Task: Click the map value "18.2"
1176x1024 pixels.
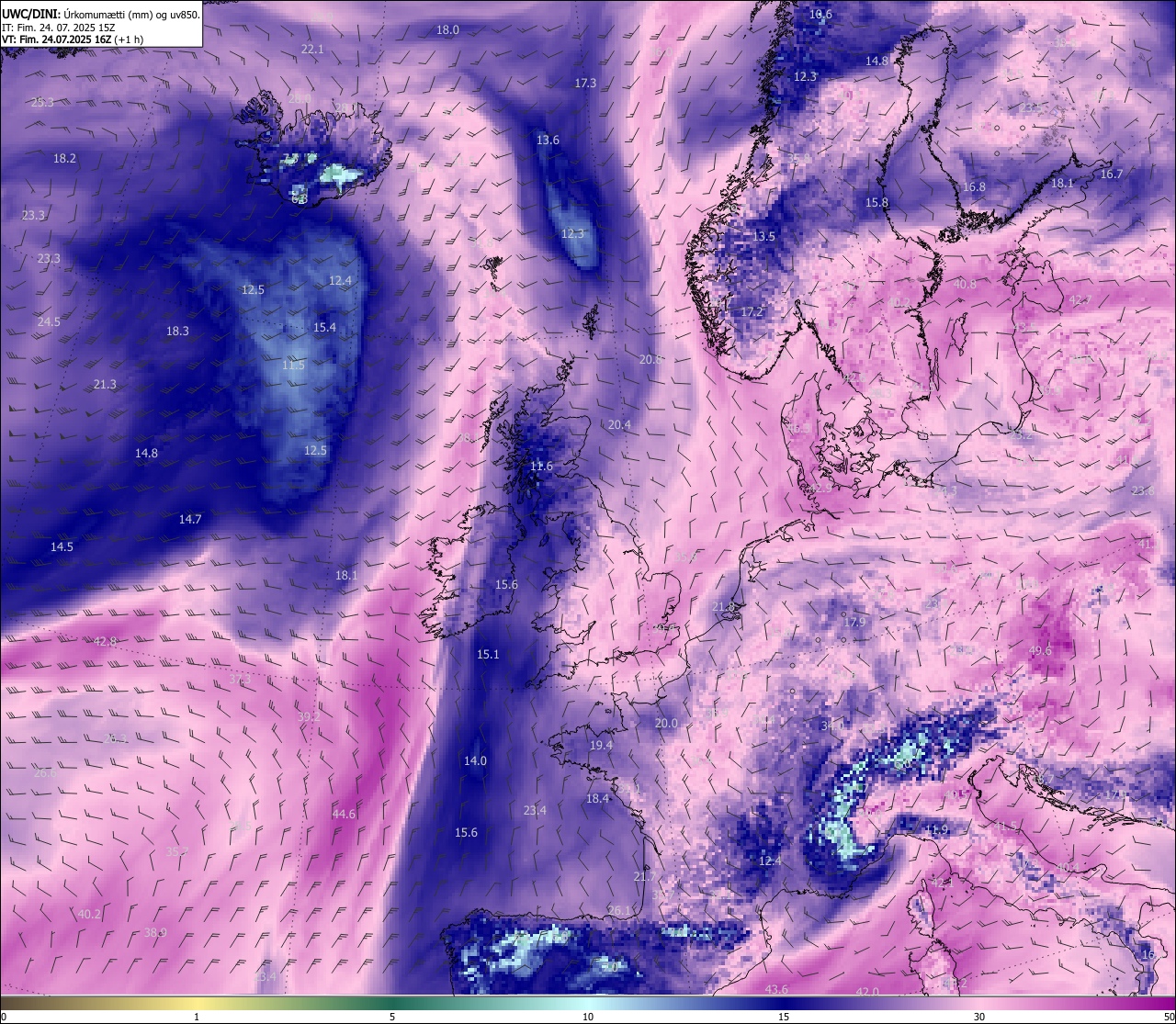Action: tap(64, 158)
